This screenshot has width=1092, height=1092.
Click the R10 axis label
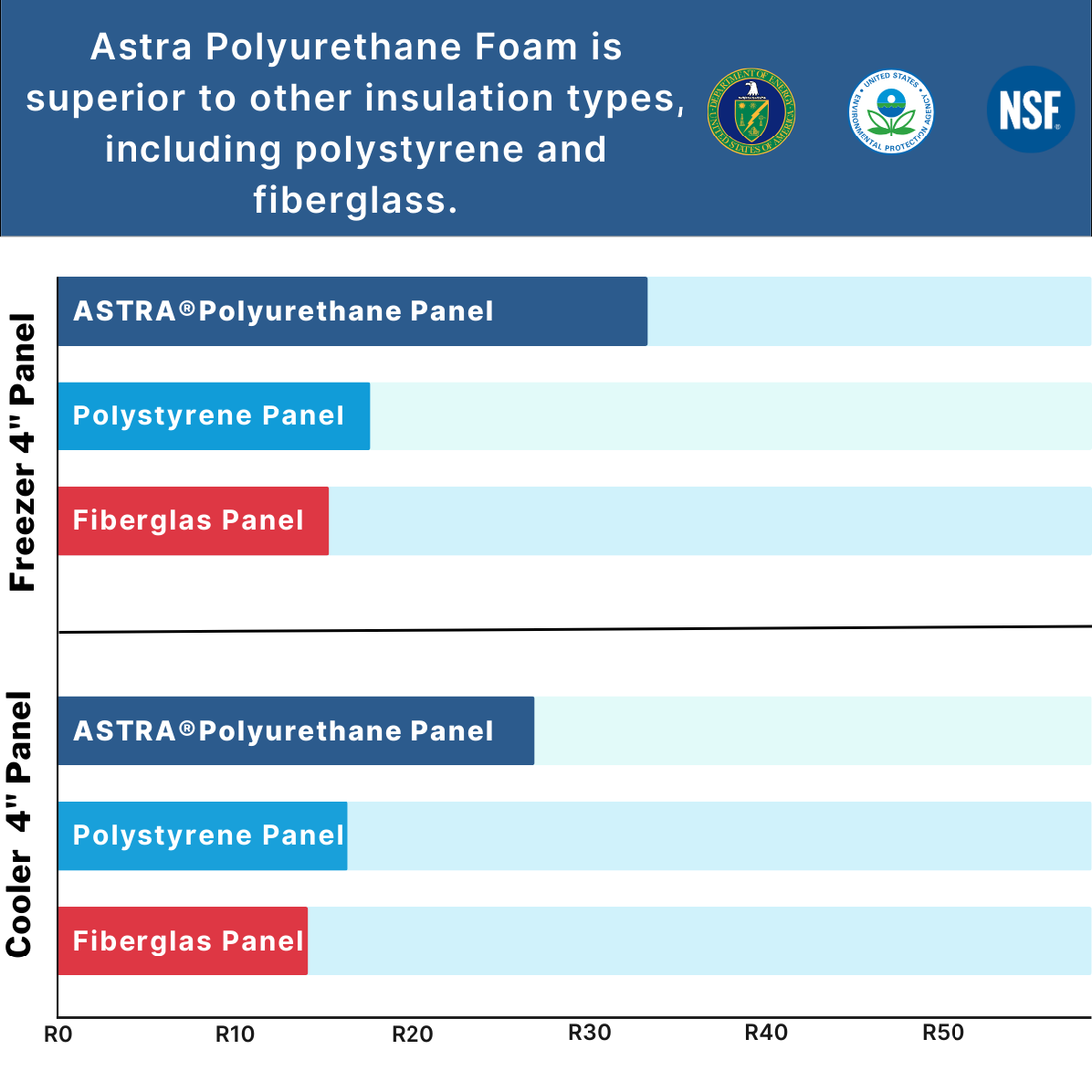pos(235,1034)
